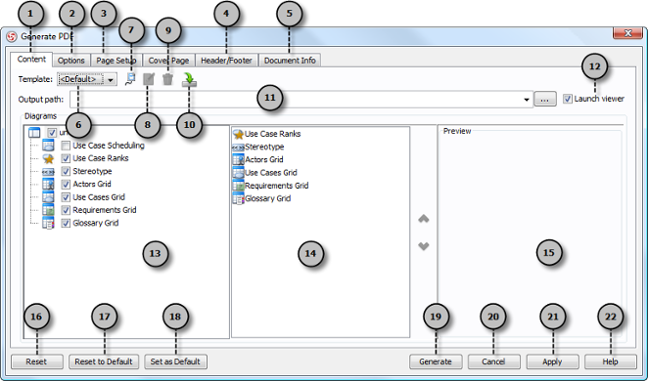Open the Document Info tab
648x381 pixels.
tap(290, 60)
